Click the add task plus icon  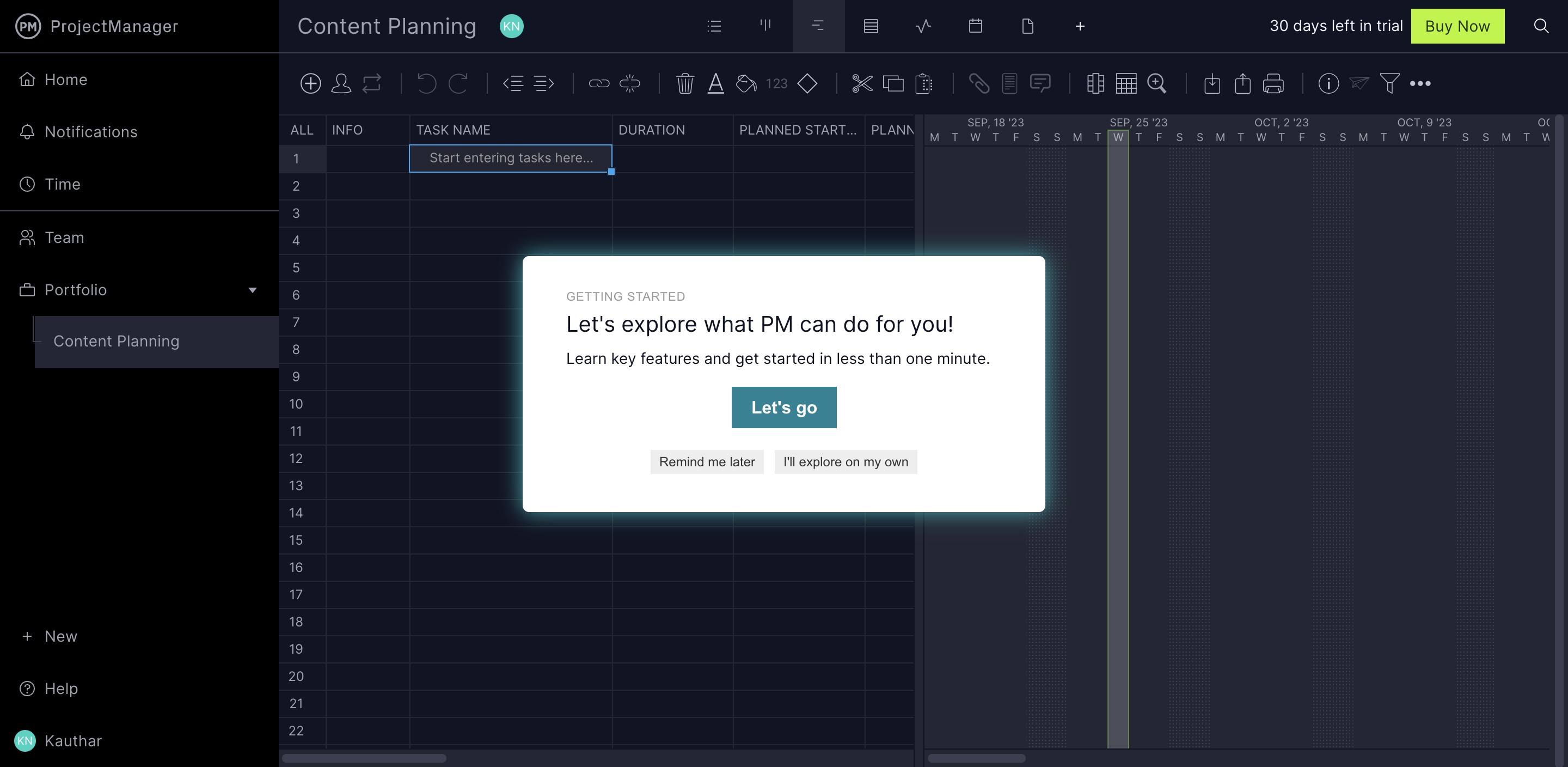point(310,83)
